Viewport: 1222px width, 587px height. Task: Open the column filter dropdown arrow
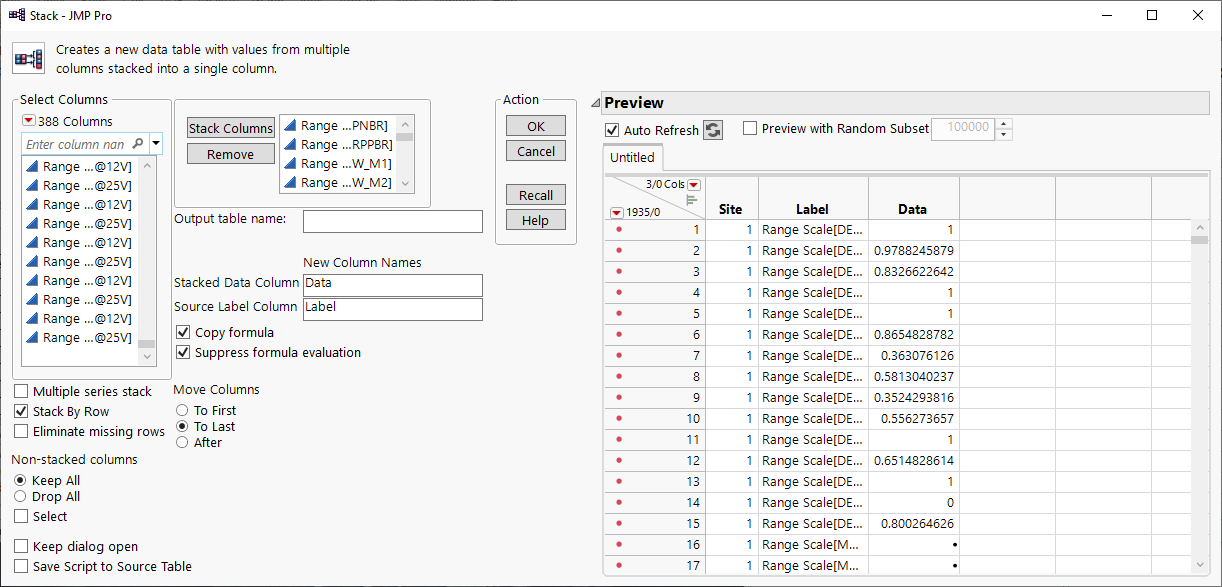pos(157,143)
